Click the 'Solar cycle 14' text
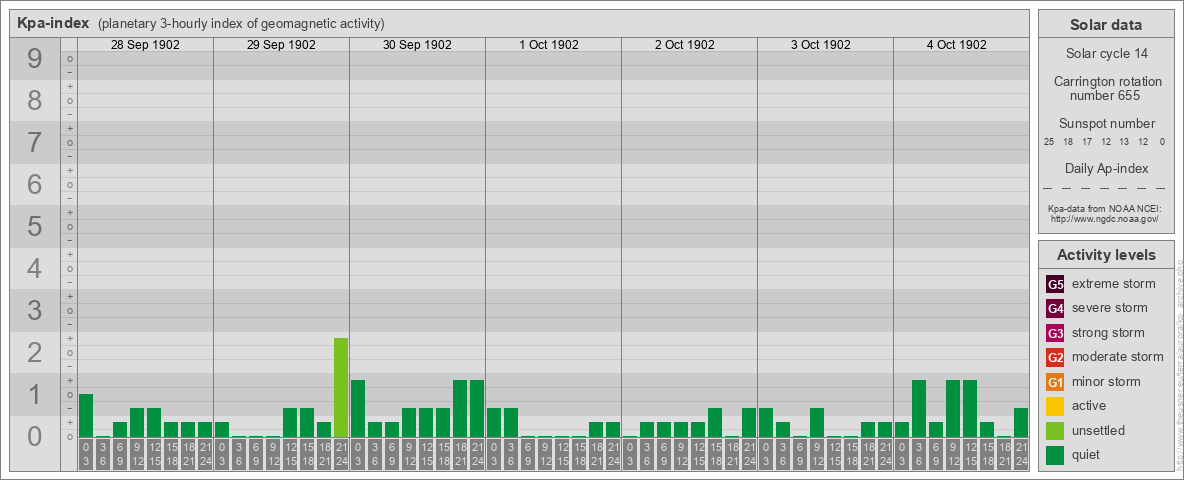Screen dimensions: 1184x480 pyautogui.click(x=1106, y=54)
